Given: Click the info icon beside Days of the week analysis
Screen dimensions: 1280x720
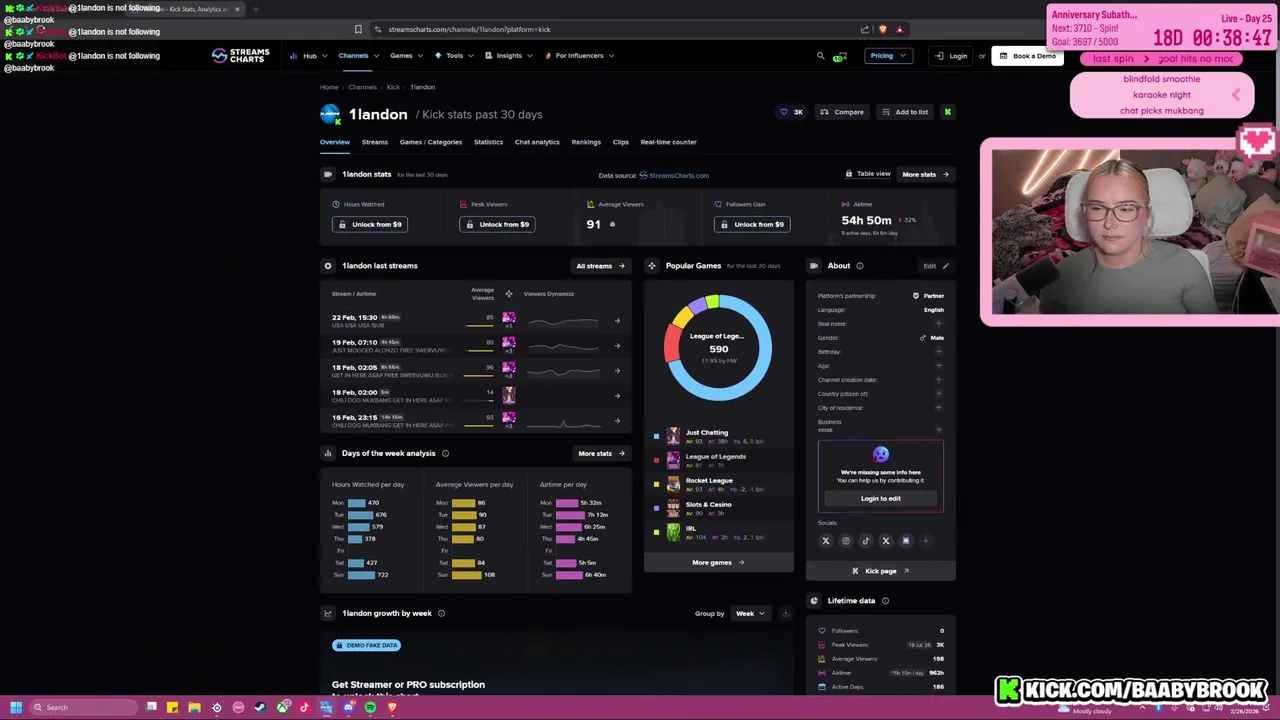Looking at the screenshot, I should point(445,453).
